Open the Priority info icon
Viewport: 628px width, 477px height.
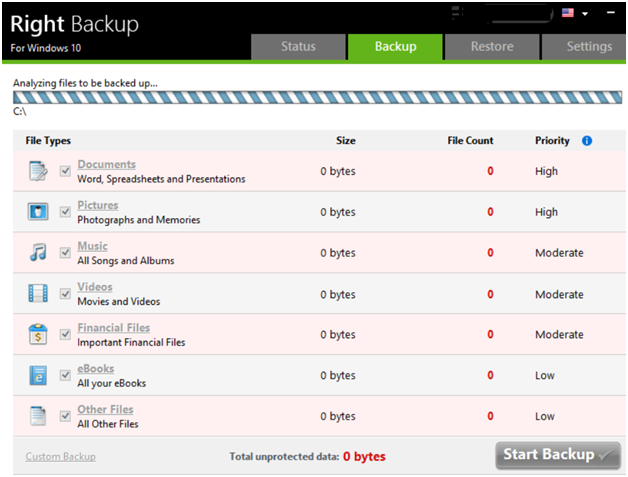[x=587, y=141]
